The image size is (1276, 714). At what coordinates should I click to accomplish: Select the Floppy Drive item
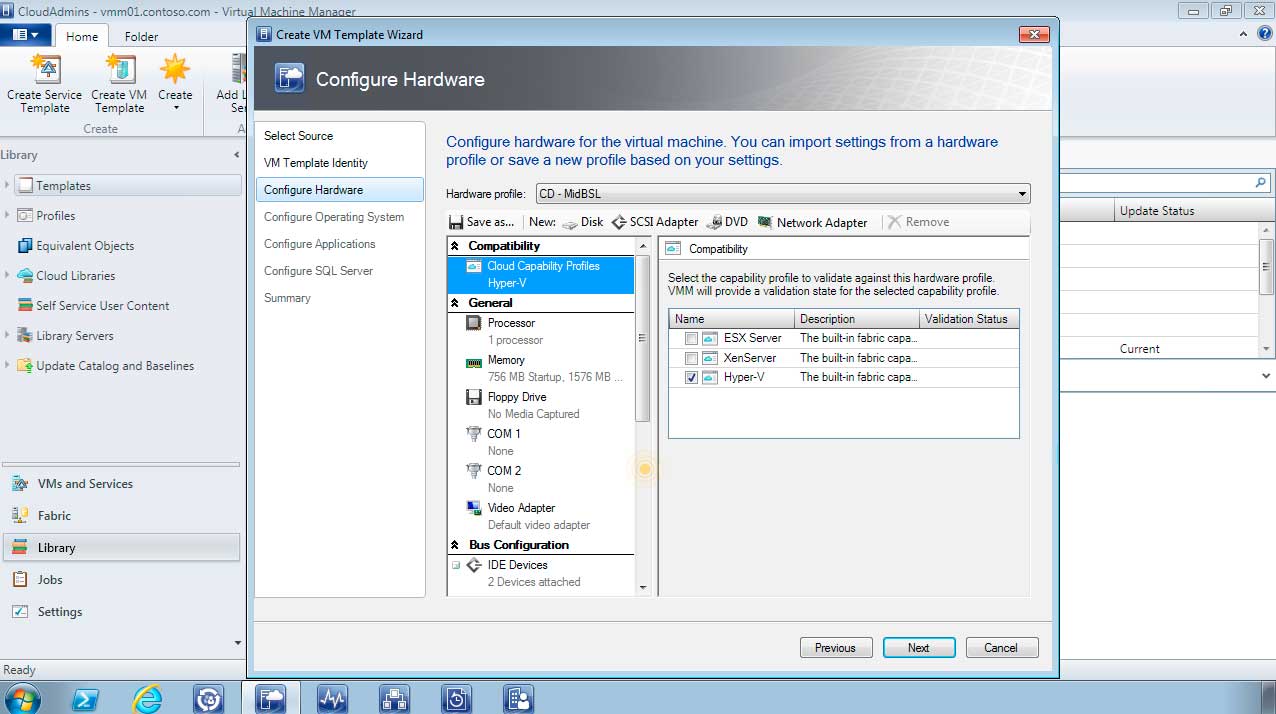pos(541,405)
